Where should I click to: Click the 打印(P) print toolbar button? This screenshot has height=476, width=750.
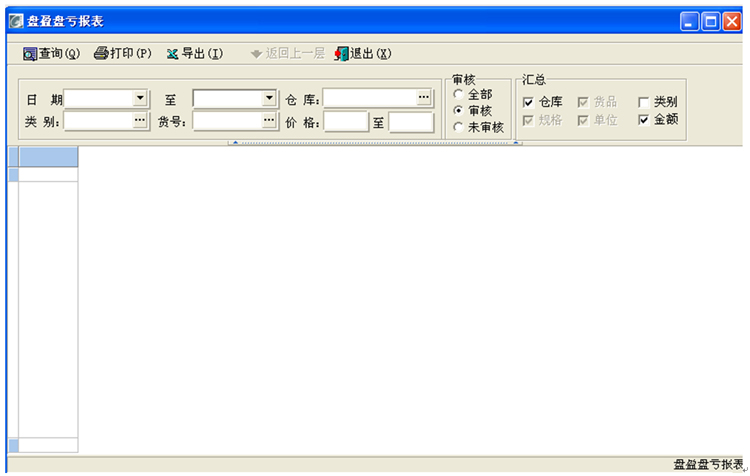tap(122, 53)
